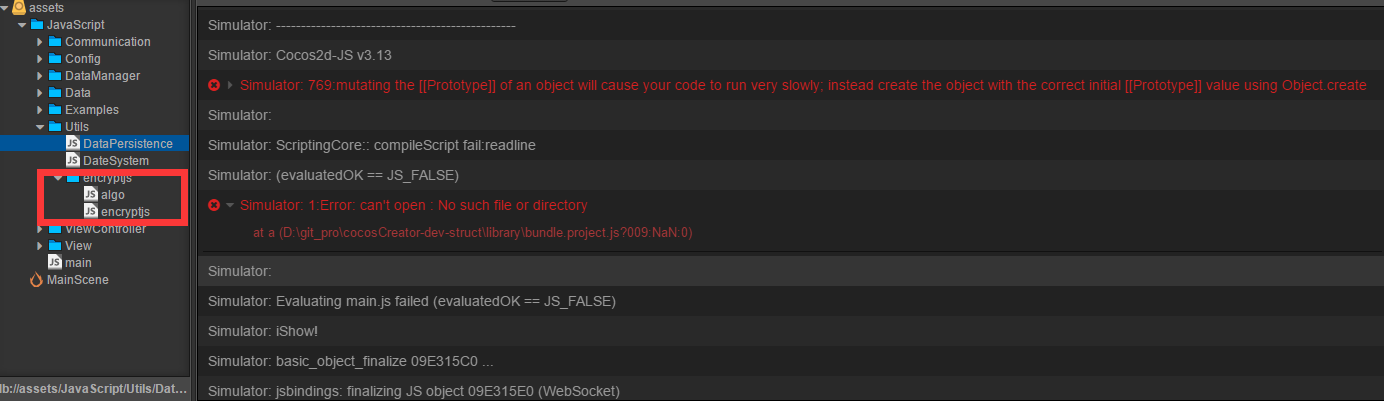1384x401 pixels.
Task: Collapse the JavaScript folder
Action: point(22,25)
